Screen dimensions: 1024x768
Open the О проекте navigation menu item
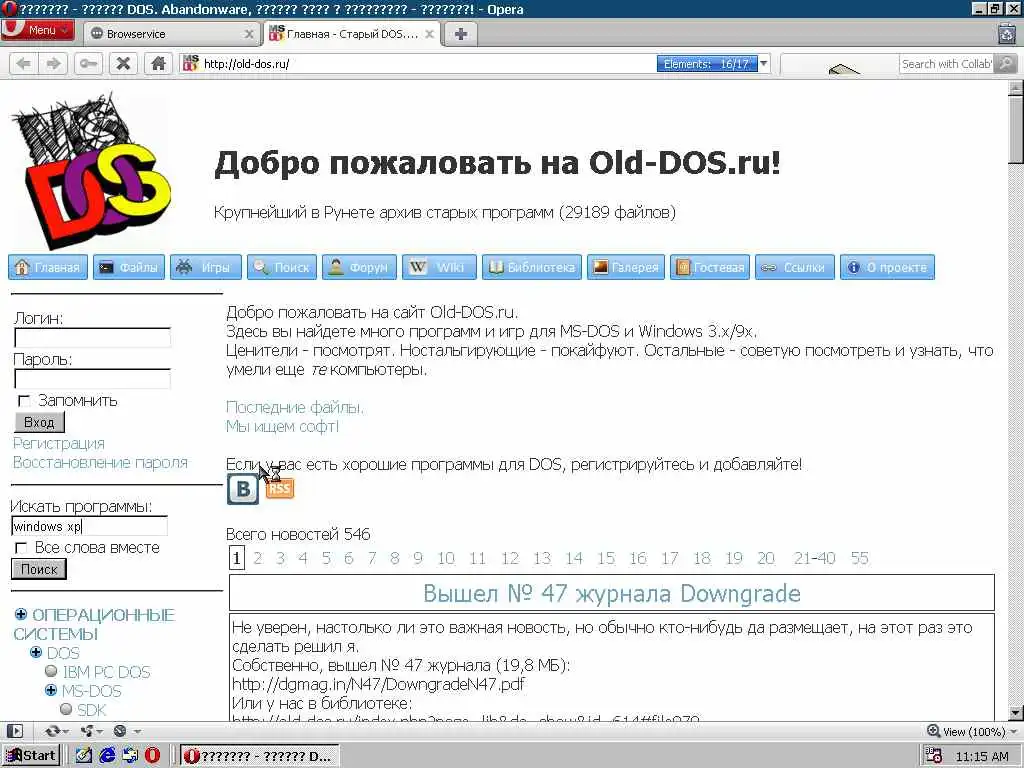[887, 267]
